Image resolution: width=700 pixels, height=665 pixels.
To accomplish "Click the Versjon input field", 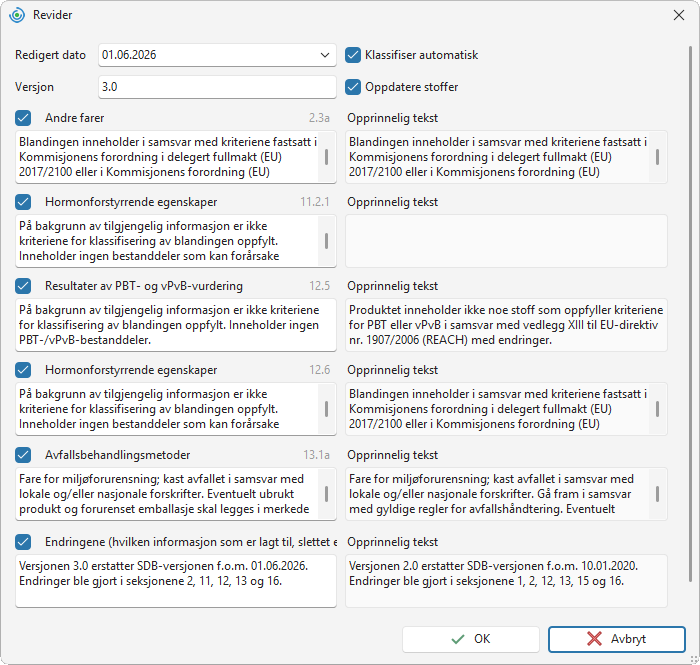I will (x=217, y=87).
